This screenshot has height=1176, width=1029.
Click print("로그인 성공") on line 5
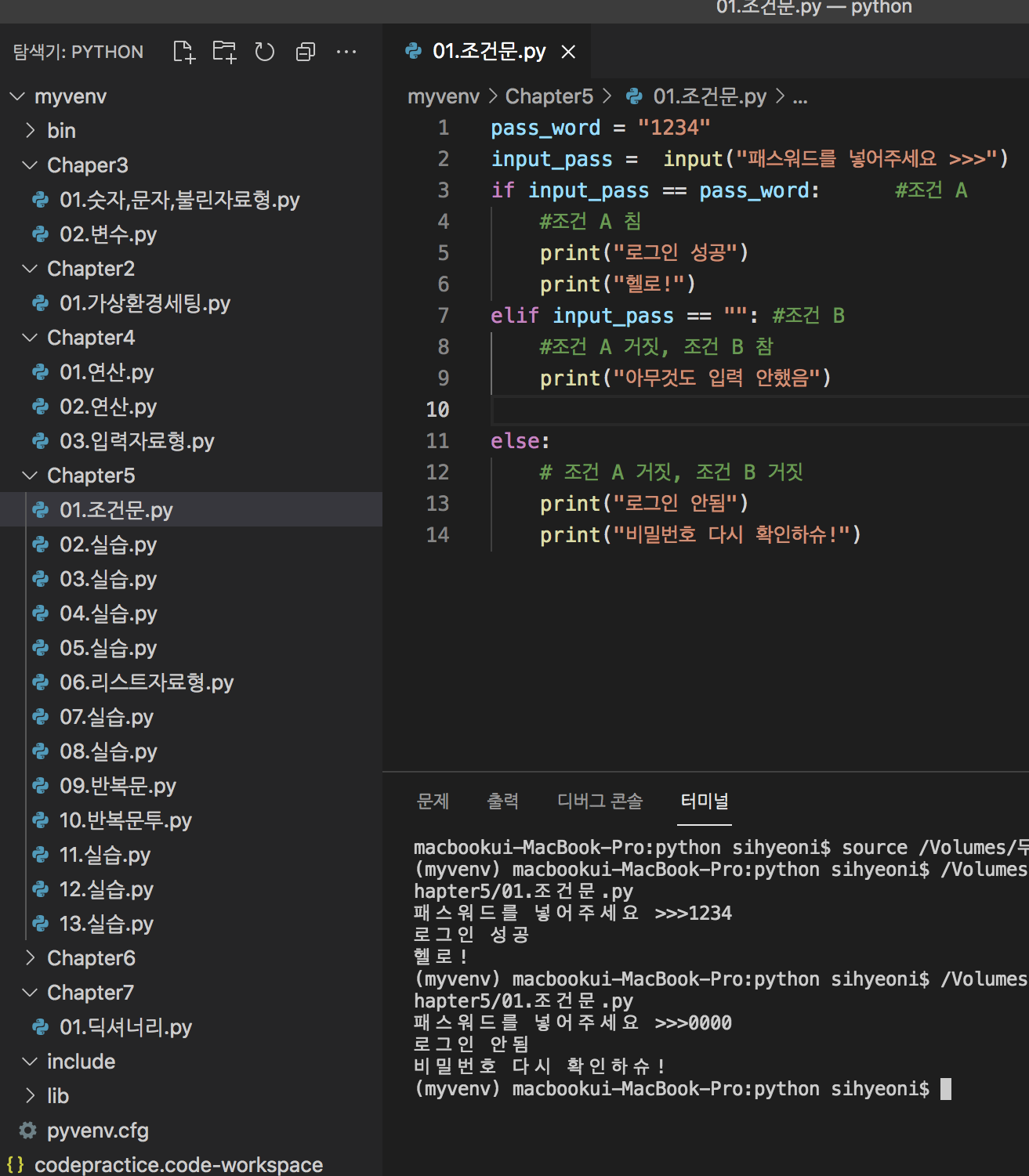644,253
